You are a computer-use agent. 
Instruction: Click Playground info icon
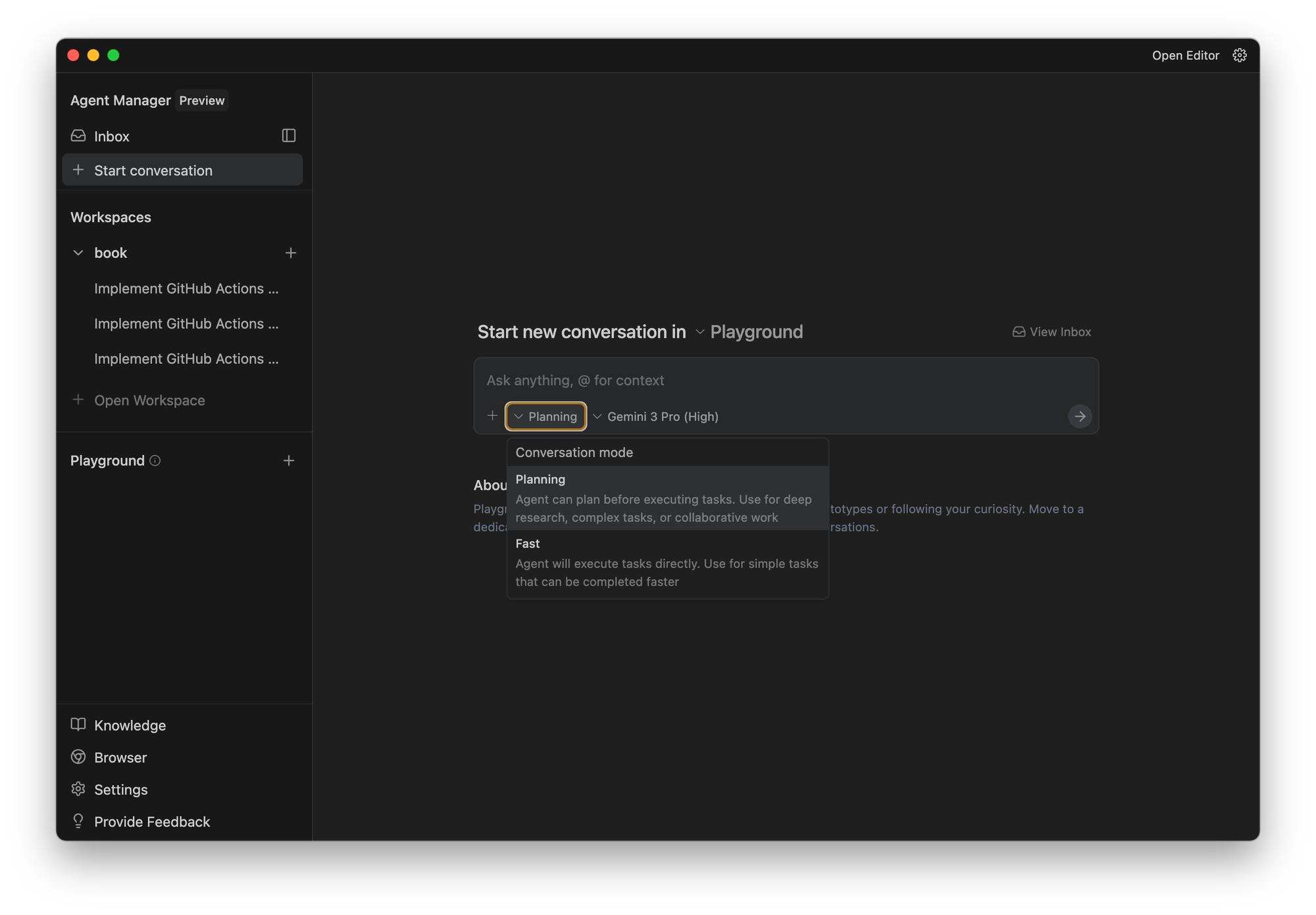click(x=155, y=461)
